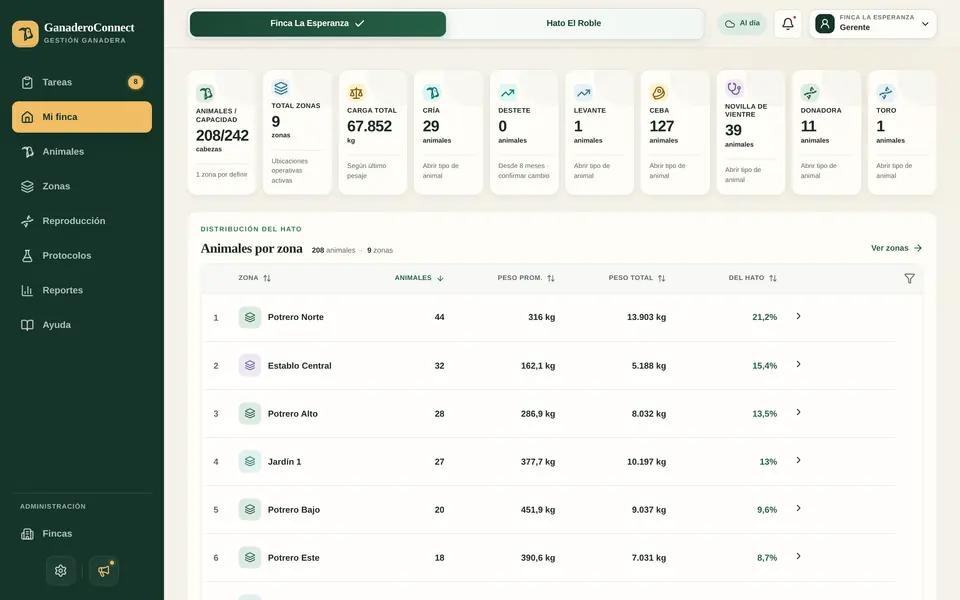Expand the Jardín 1 row chevron

coord(798,460)
